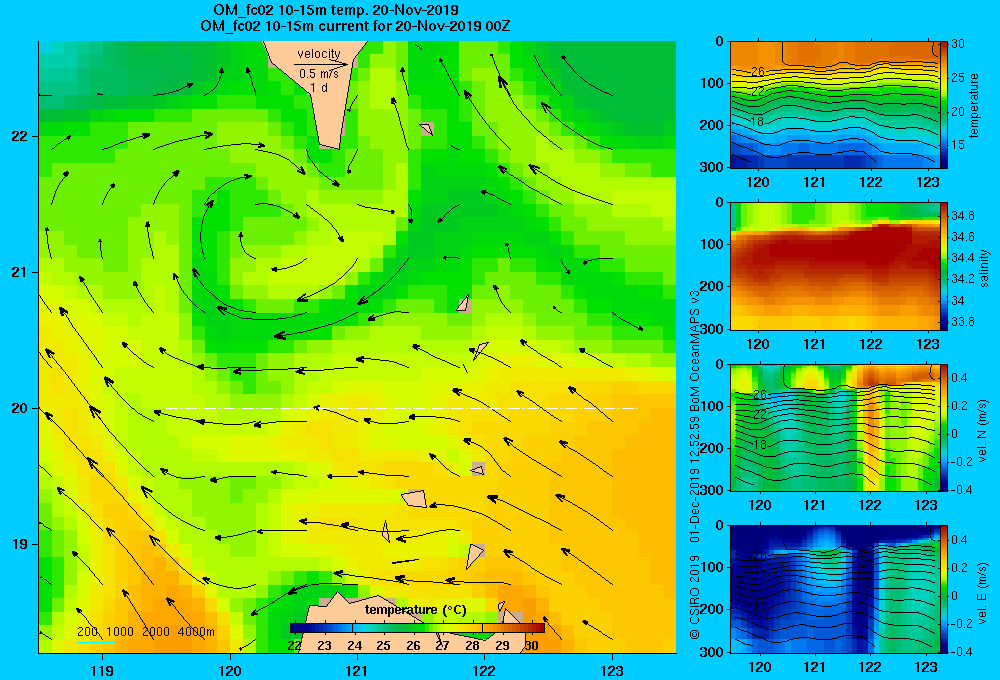Click main map's longitude label 120
The width and height of the screenshot is (1000, 680).
(230, 670)
